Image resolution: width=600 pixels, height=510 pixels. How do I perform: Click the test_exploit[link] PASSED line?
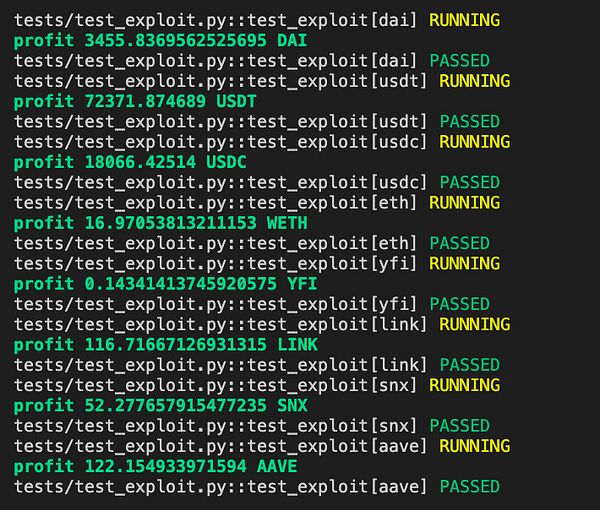[257, 365]
